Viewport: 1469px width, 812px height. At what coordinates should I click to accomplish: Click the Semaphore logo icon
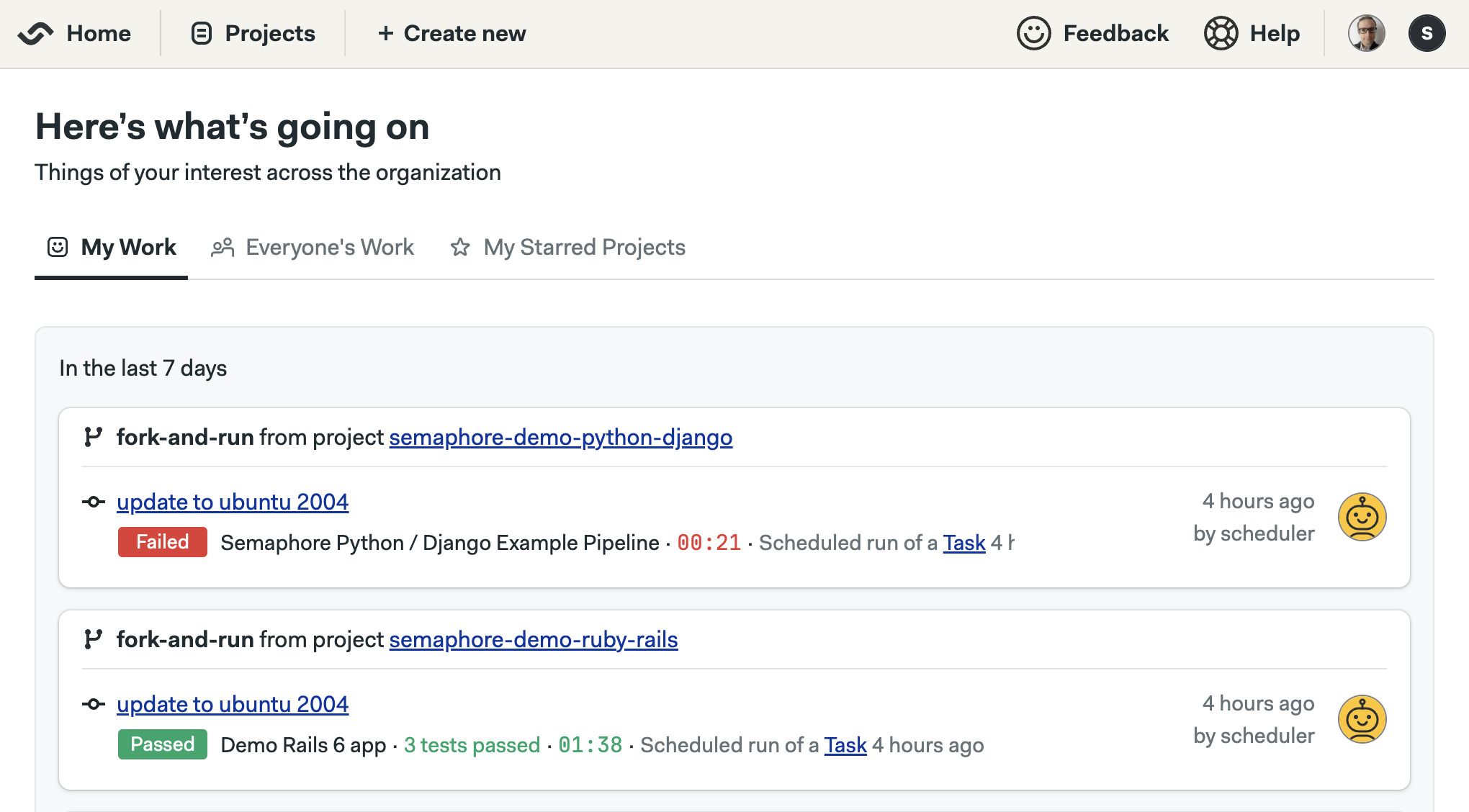[x=35, y=34]
